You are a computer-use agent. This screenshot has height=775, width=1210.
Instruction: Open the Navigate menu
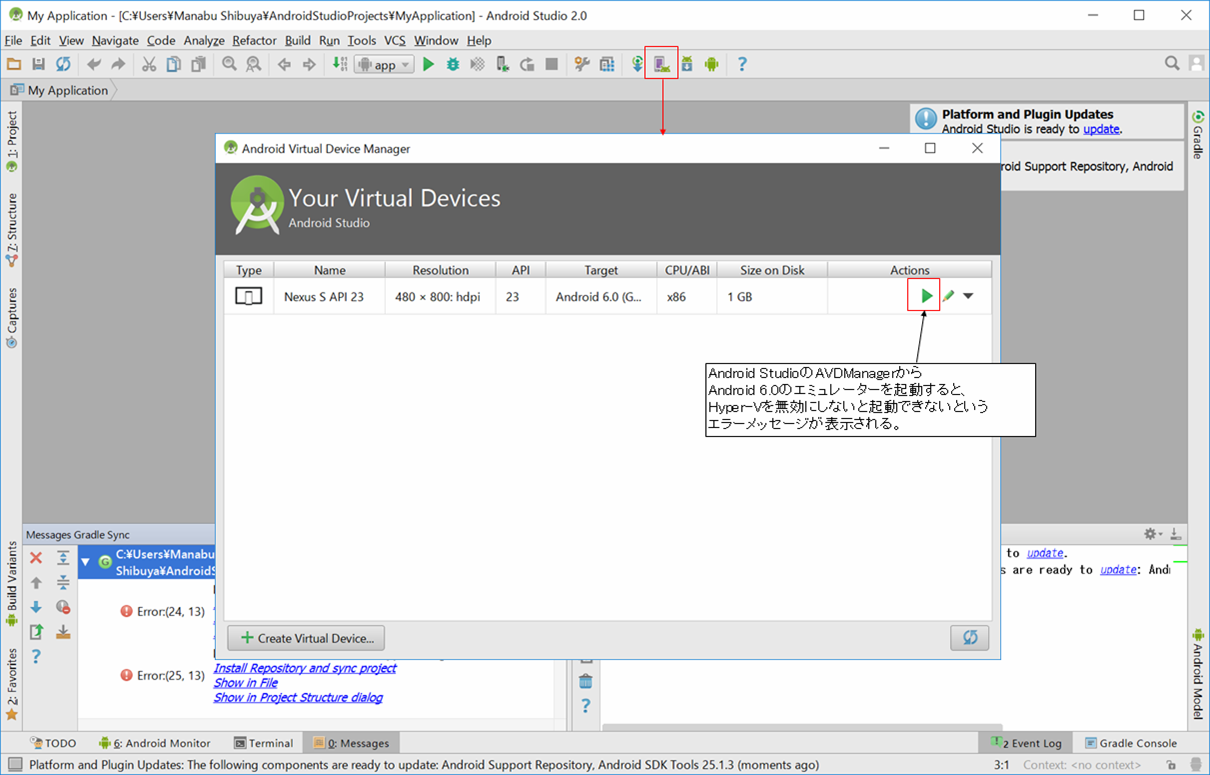[x=115, y=40]
